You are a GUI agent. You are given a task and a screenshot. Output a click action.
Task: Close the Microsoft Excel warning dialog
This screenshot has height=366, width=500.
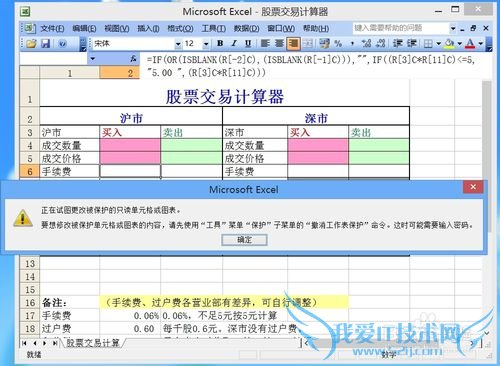pos(473,187)
